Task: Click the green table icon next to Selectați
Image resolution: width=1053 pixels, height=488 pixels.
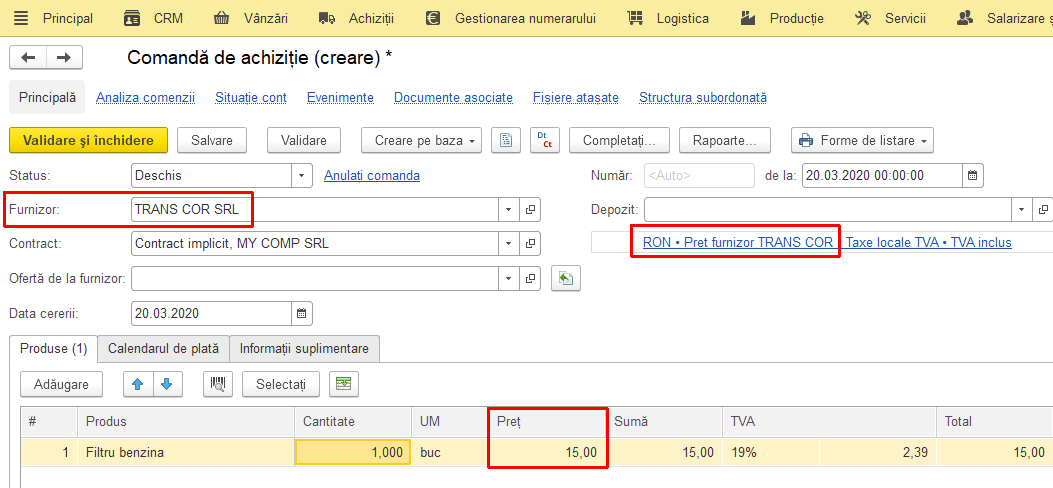Action: tap(344, 384)
